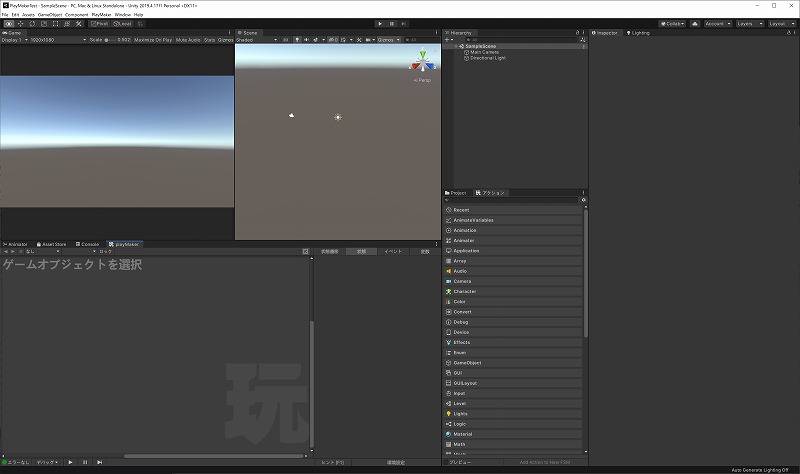This screenshot has width=800, height=474.
Task: Click the PlayMaker play button at bottom
Action: click(x=70, y=462)
